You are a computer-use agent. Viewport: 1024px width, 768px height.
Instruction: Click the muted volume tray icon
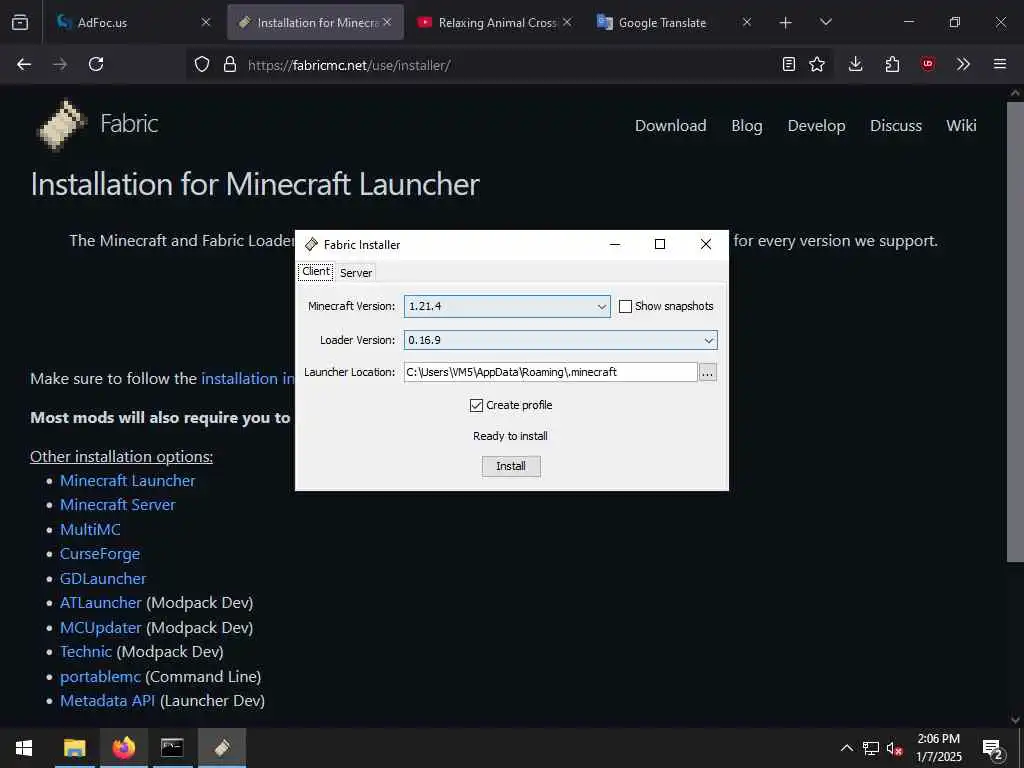click(x=894, y=749)
